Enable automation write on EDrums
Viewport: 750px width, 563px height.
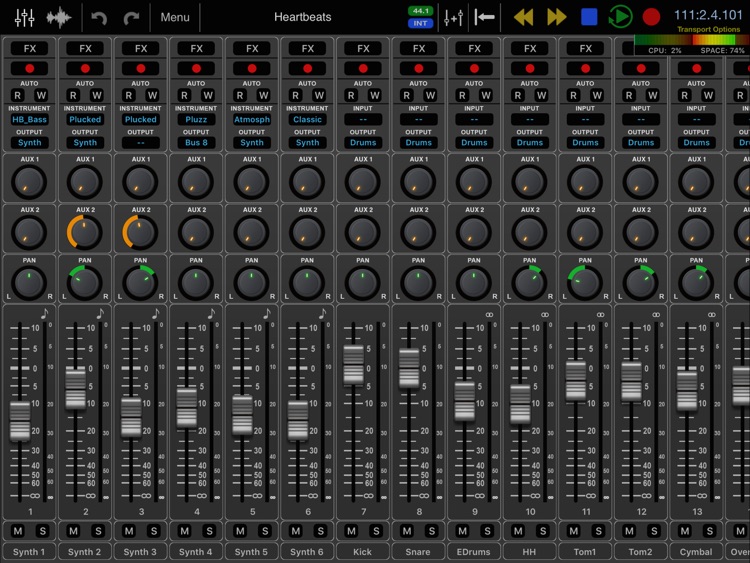486,95
